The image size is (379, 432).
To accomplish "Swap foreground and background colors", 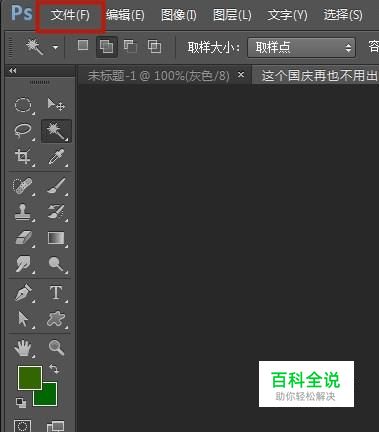I will point(54,369).
